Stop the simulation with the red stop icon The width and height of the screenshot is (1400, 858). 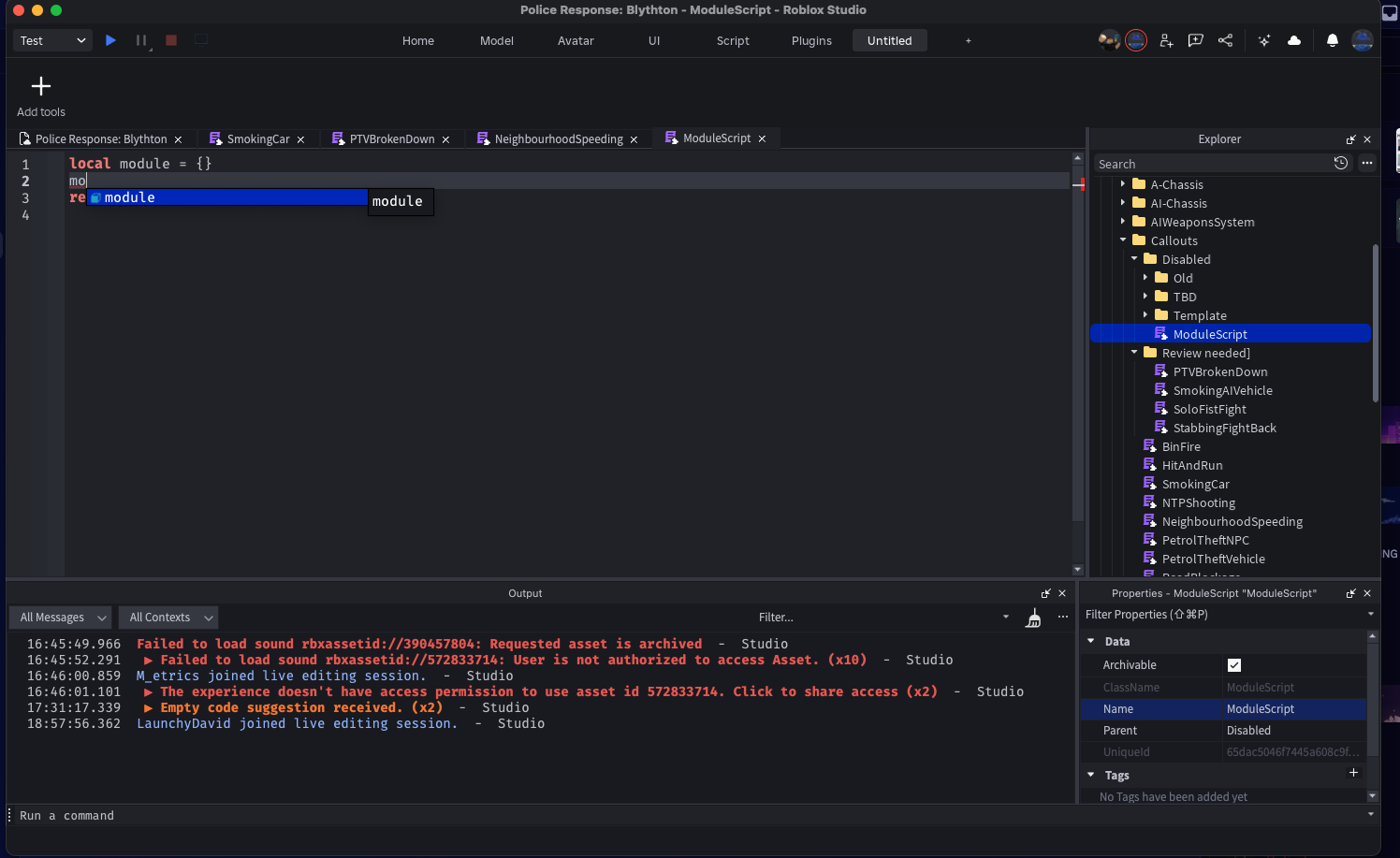[x=171, y=40]
